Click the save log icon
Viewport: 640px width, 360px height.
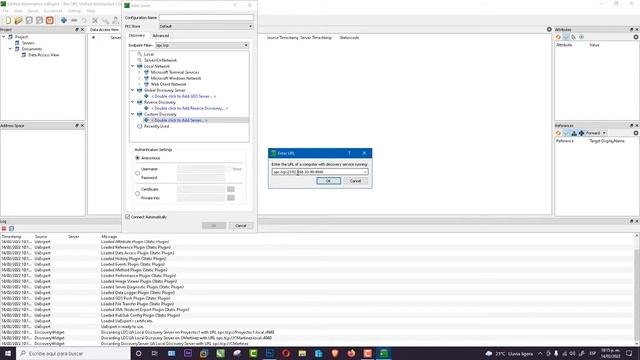[11, 229]
